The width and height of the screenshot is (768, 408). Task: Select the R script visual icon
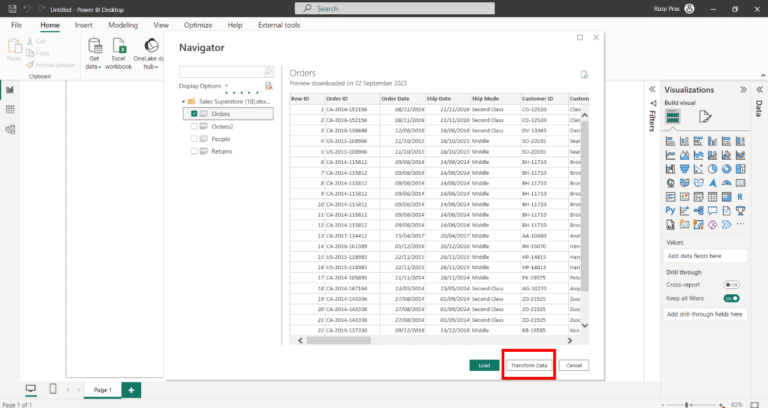(x=740, y=197)
